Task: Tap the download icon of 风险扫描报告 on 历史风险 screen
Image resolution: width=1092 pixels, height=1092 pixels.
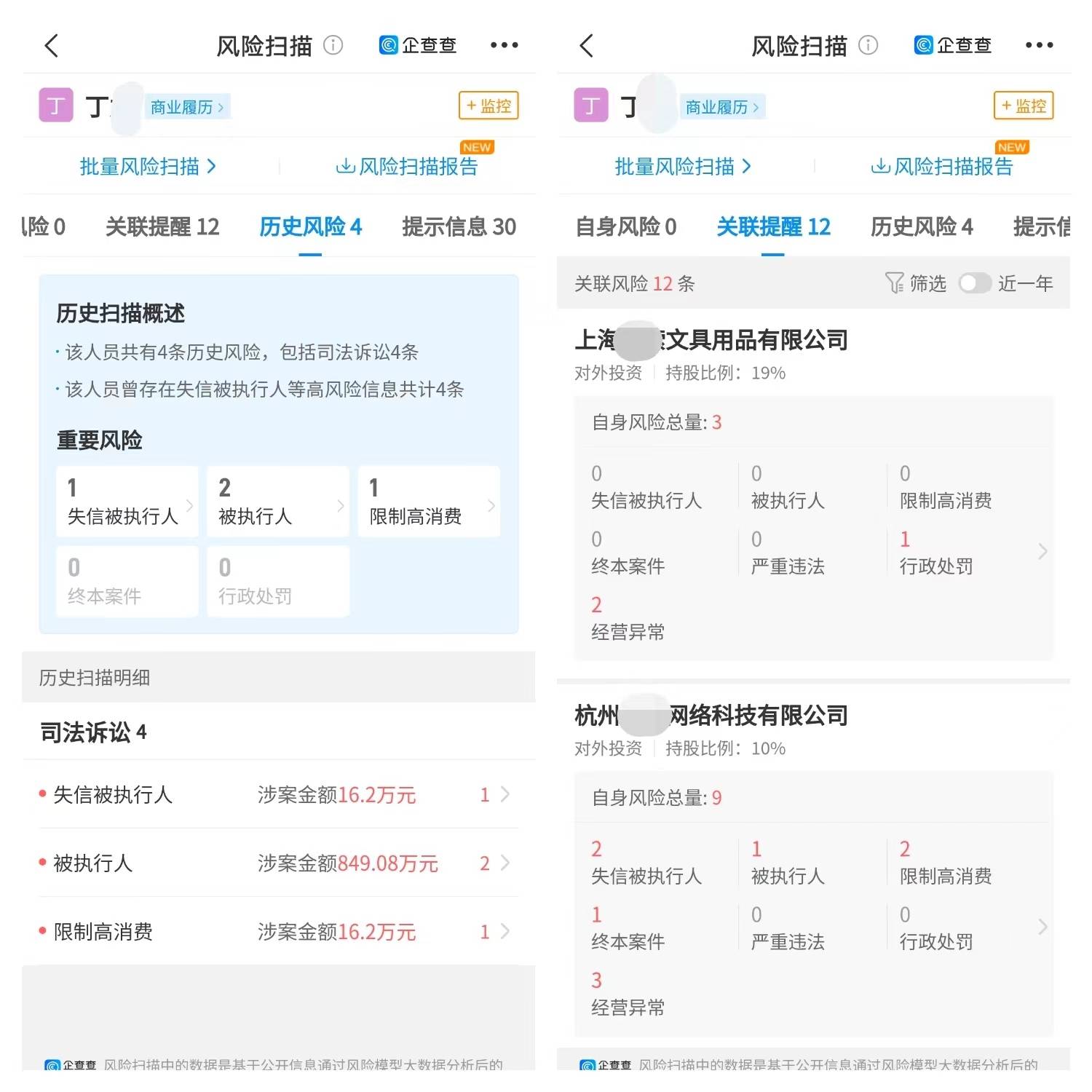Action: pyautogui.click(x=345, y=167)
